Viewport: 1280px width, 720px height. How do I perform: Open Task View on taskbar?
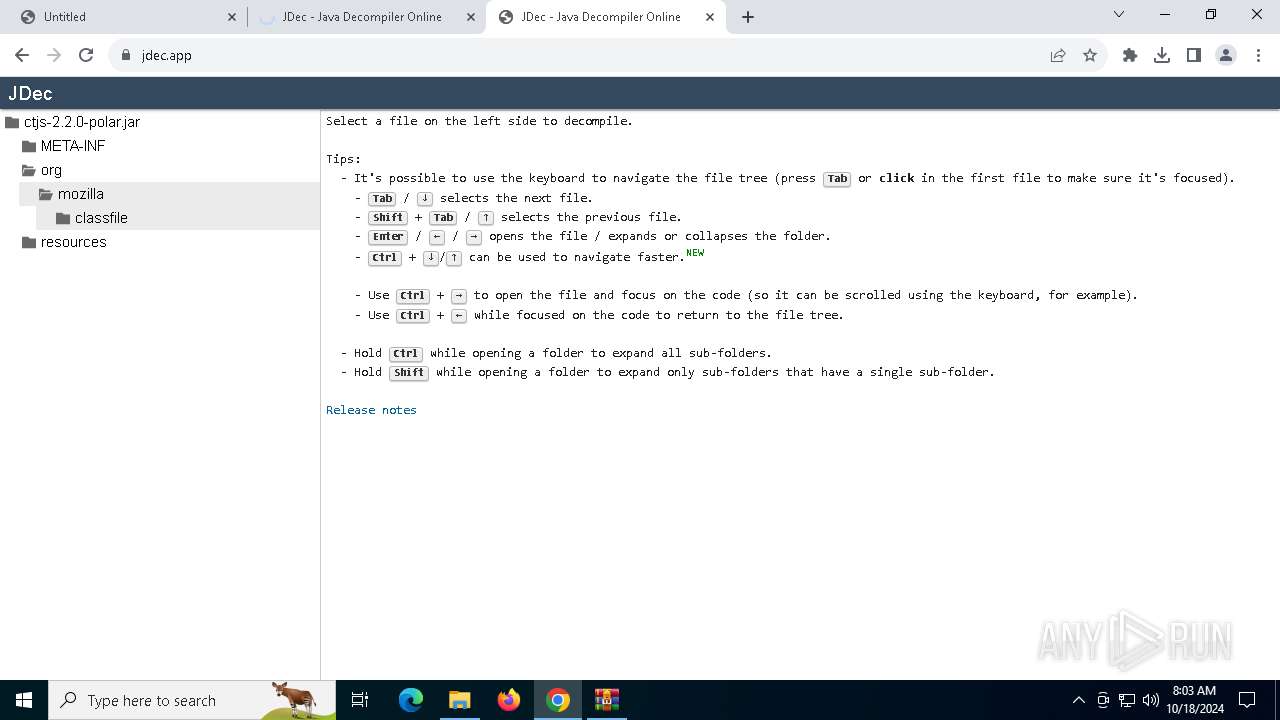360,700
